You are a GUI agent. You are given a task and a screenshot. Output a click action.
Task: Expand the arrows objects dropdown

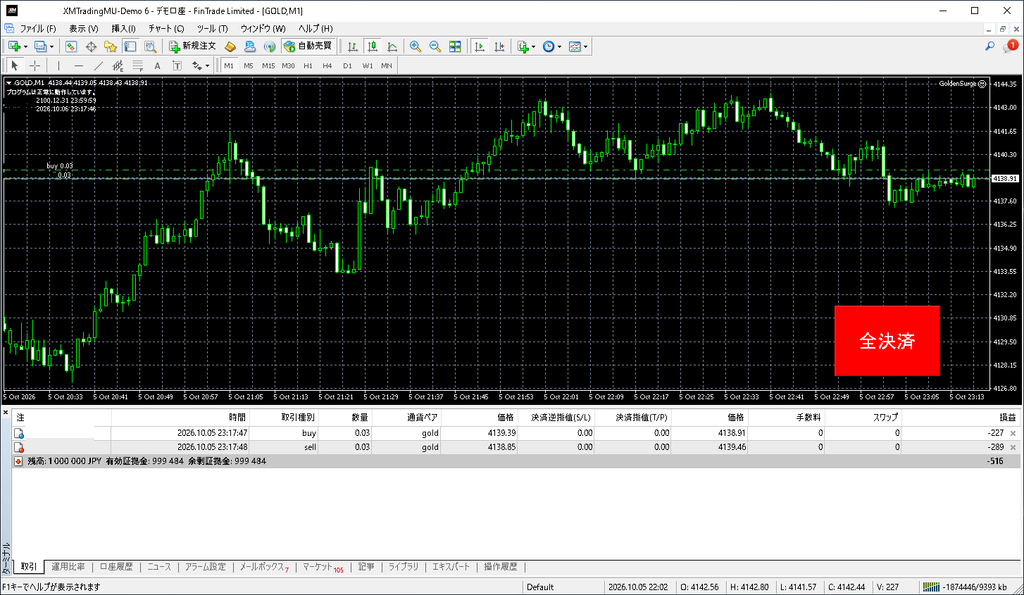207,66
